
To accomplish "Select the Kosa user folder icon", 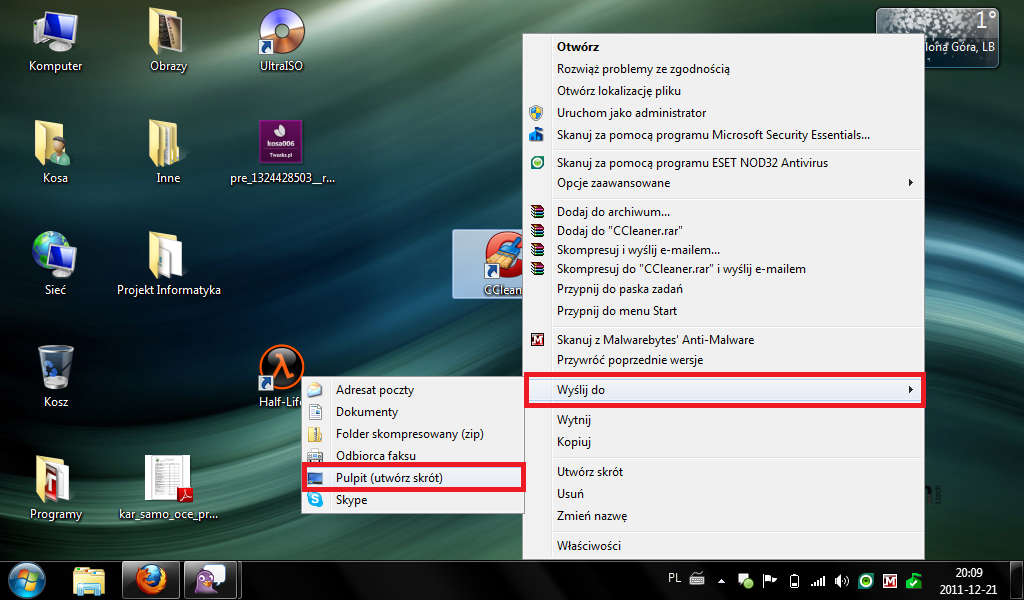I will click(55, 152).
